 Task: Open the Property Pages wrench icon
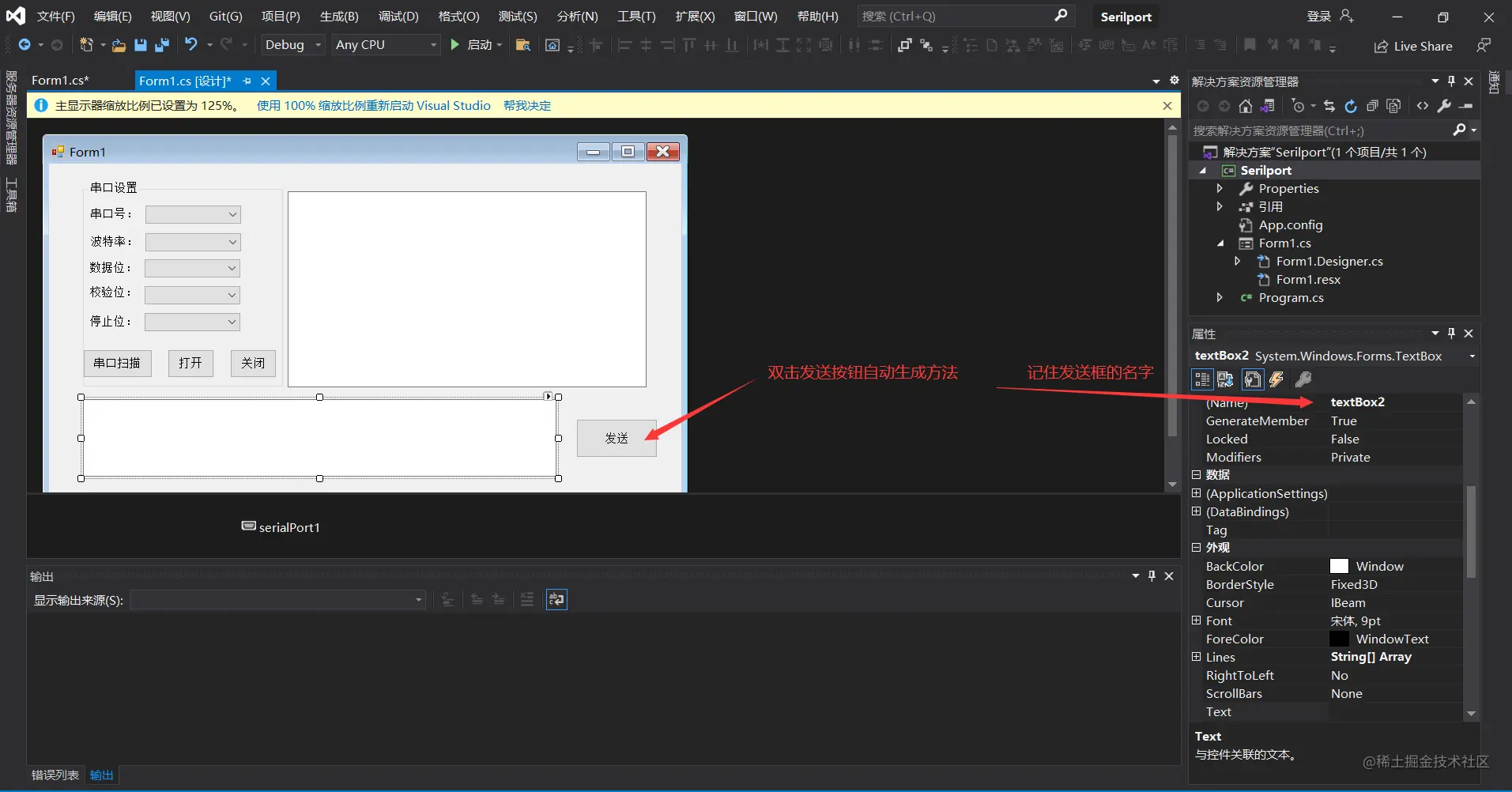click(x=1303, y=379)
